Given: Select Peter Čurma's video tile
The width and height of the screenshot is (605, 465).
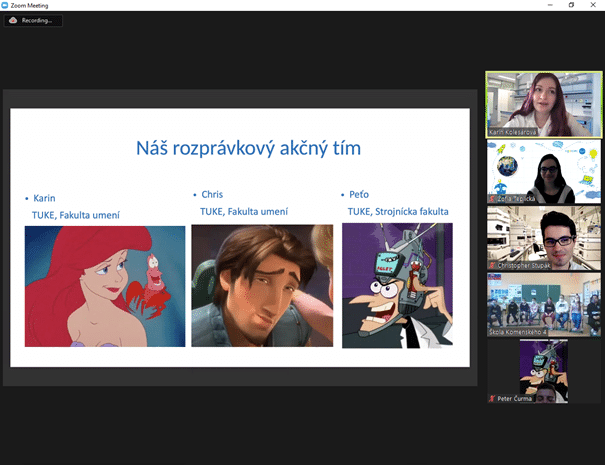Looking at the screenshot, I should point(544,371).
